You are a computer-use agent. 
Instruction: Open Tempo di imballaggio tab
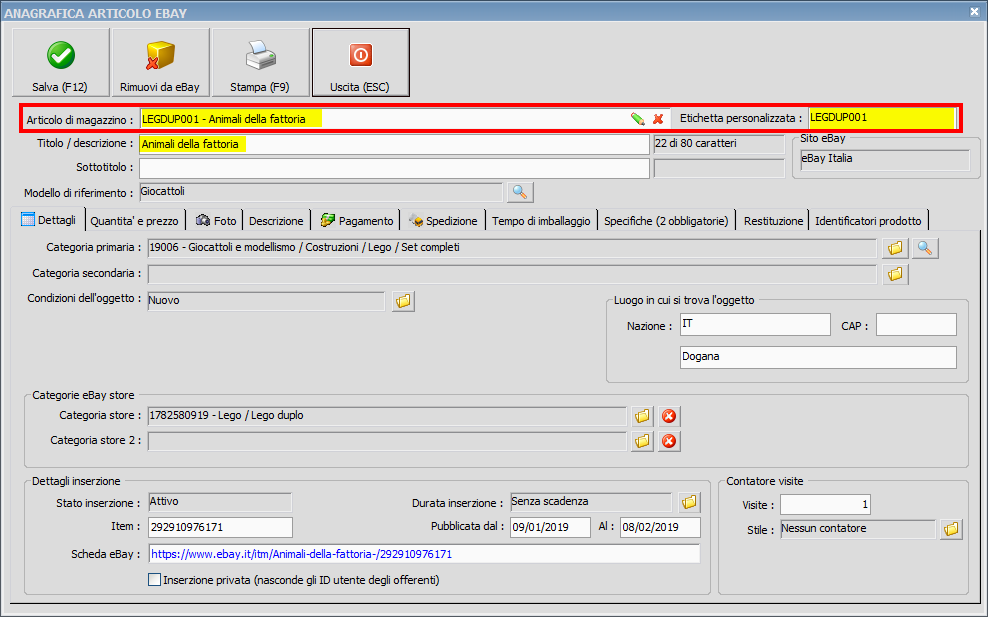(541, 221)
